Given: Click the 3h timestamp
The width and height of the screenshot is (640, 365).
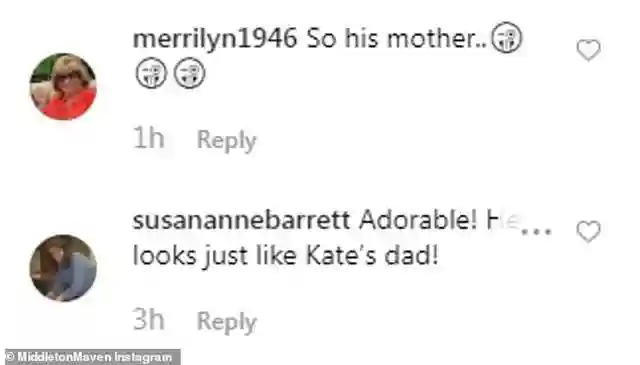Looking at the screenshot, I should click(149, 320).
